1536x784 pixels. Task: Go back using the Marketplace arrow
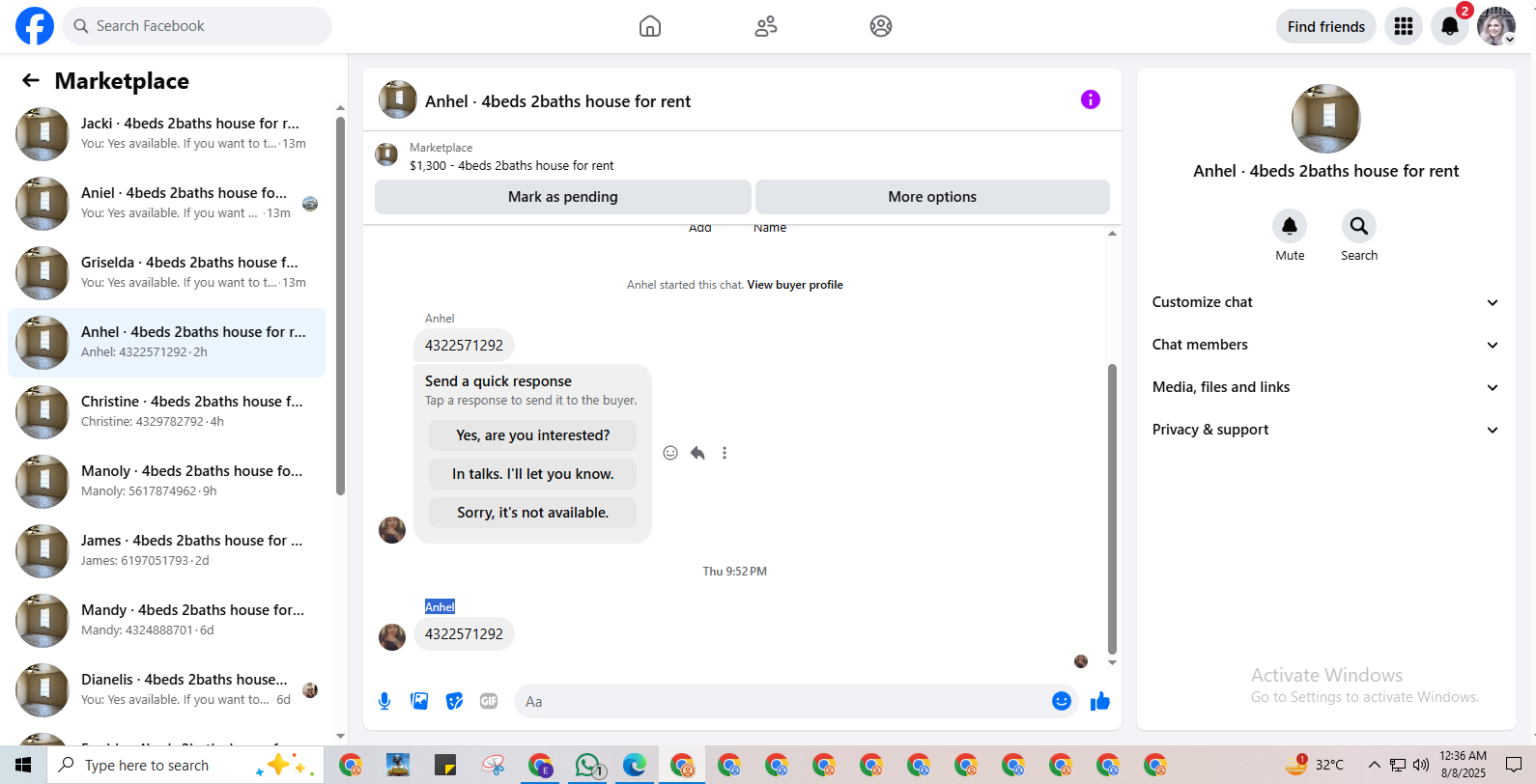click(31, 81)
